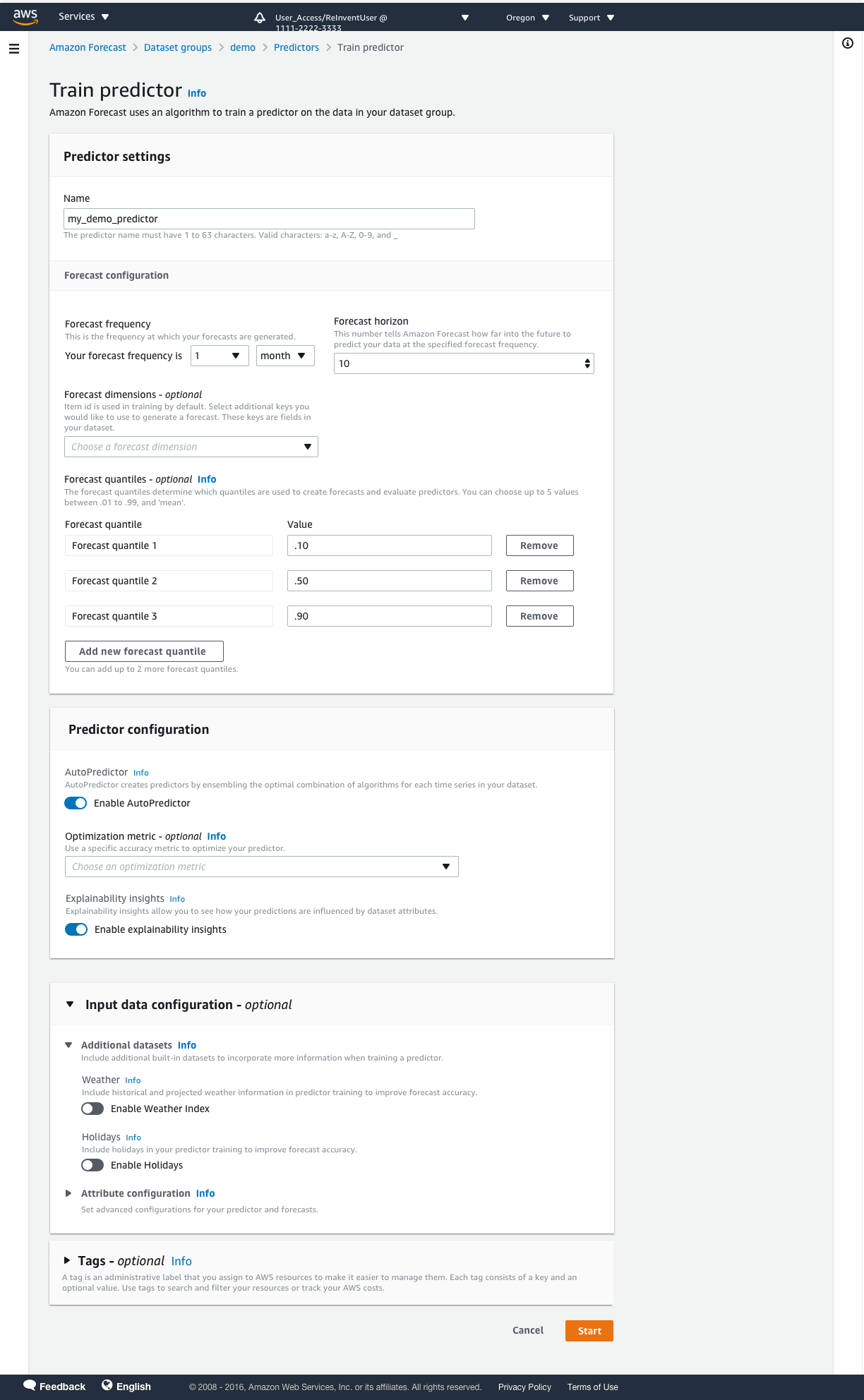Open the info panel circle icon

tap(848, 43)
